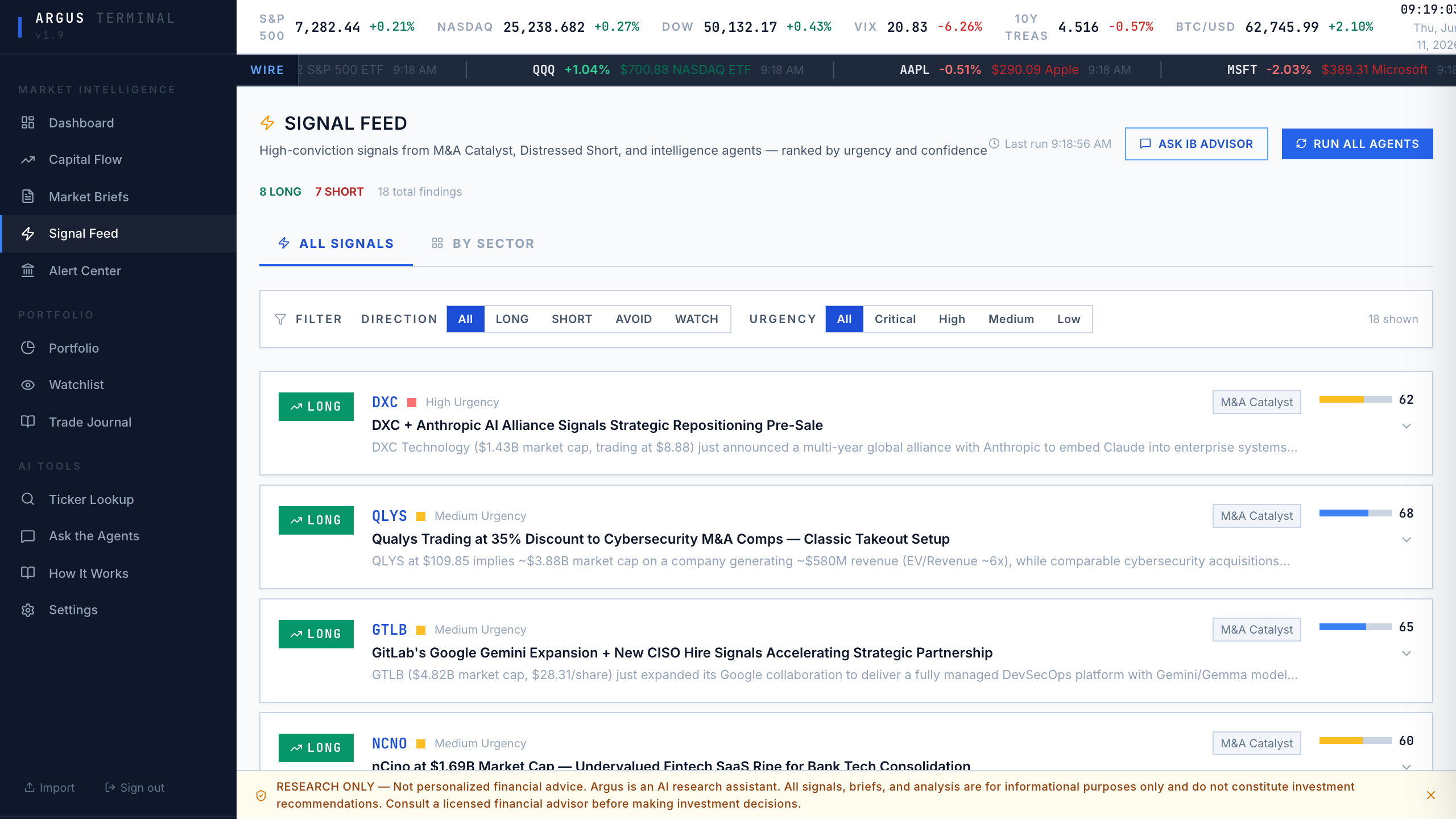
Task: Expand the NCNO signal card chevron
Action: tap(1407, 766)
